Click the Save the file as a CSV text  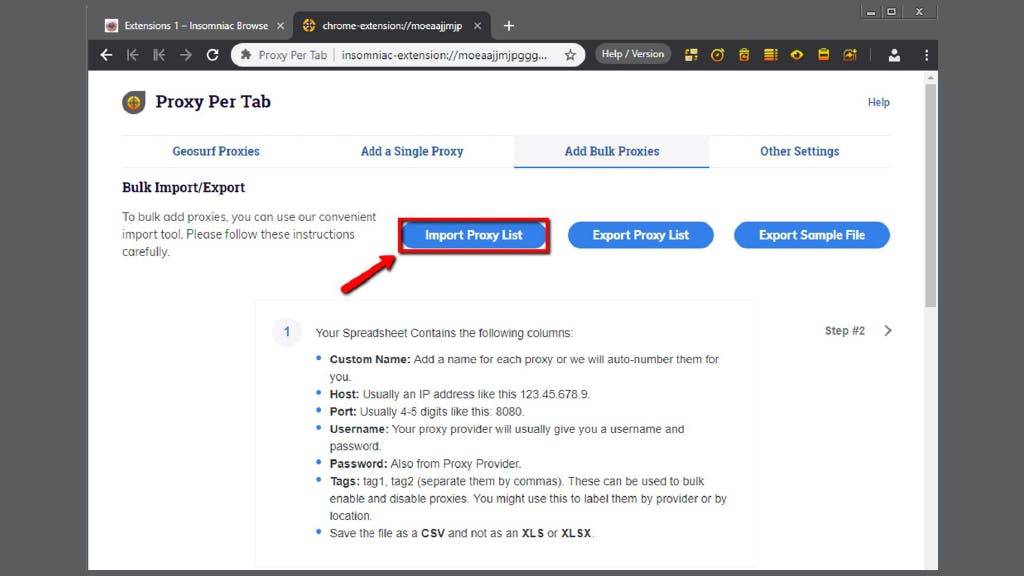(461, 534)
